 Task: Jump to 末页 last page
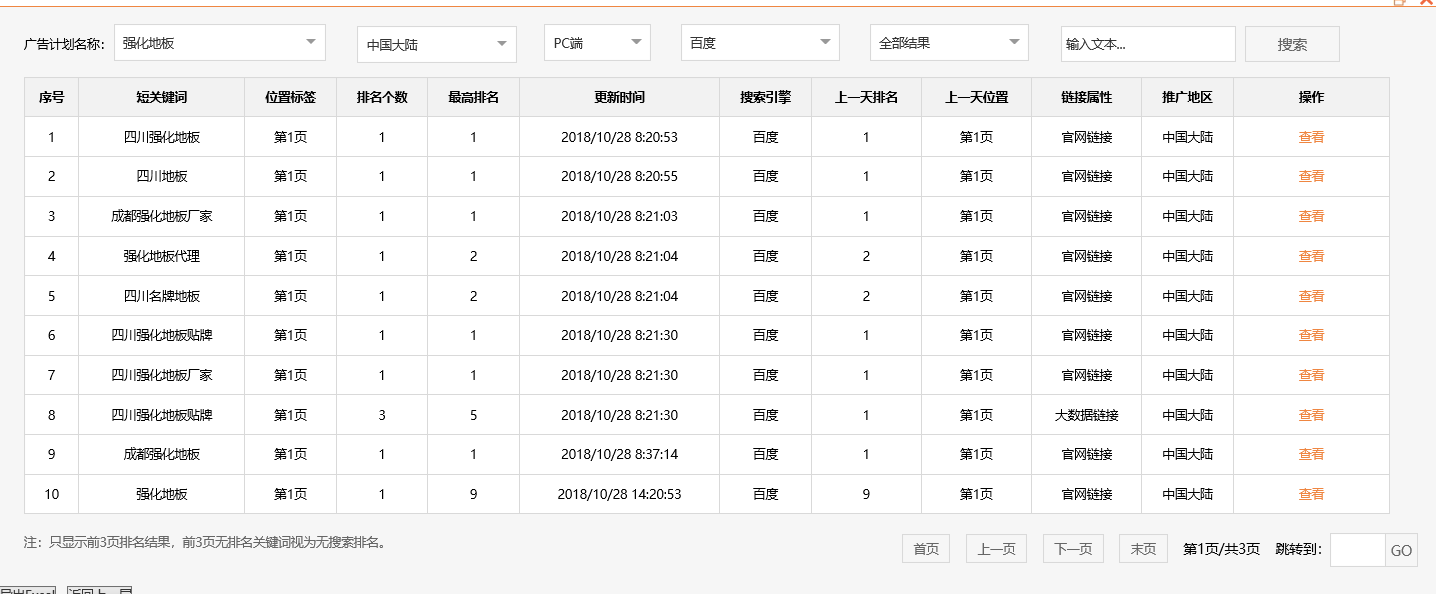pos(1142,548)
